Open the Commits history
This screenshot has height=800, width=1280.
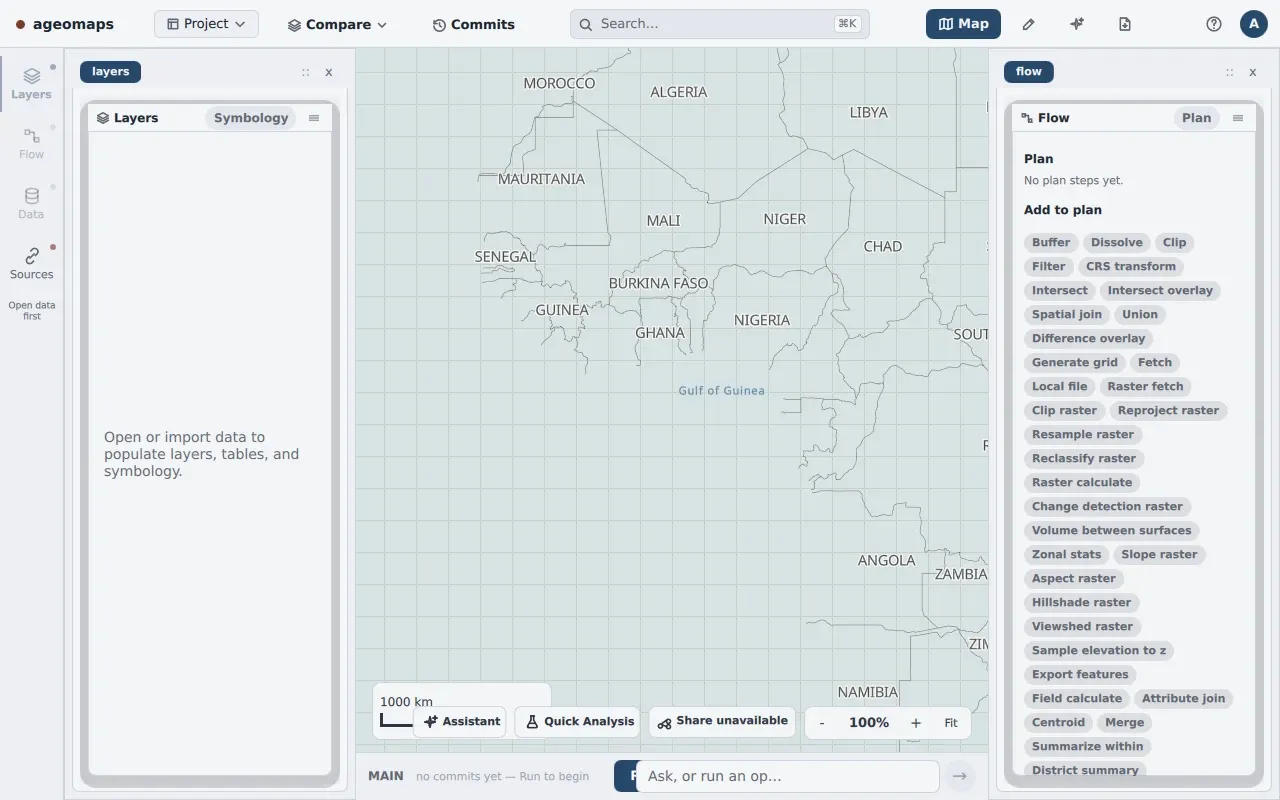point(474,24)
